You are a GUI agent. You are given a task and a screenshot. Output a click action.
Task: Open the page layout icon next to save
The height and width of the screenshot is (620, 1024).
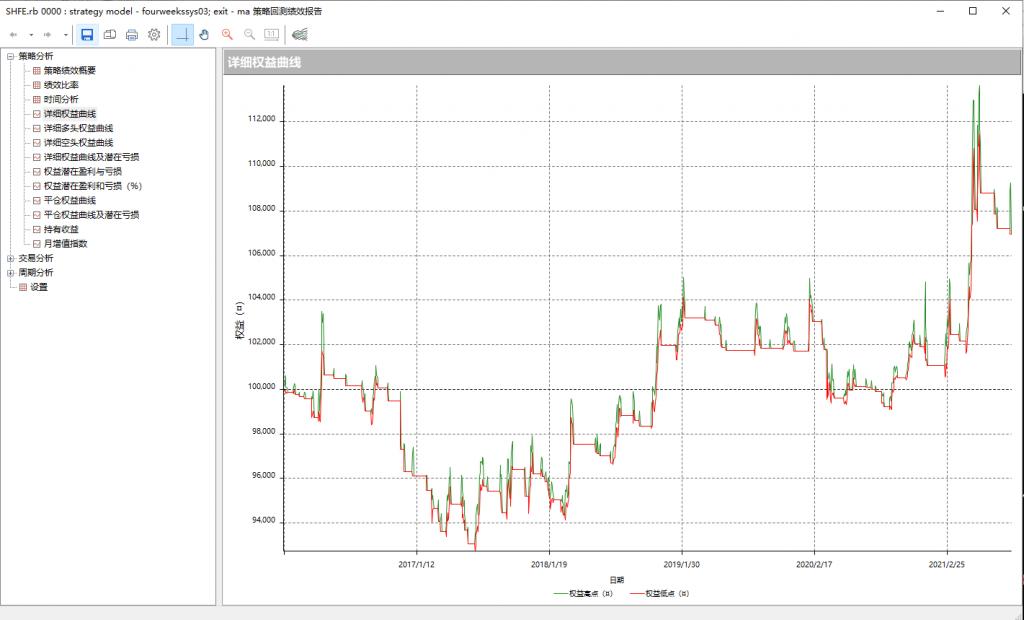click(x=110, y=35)
